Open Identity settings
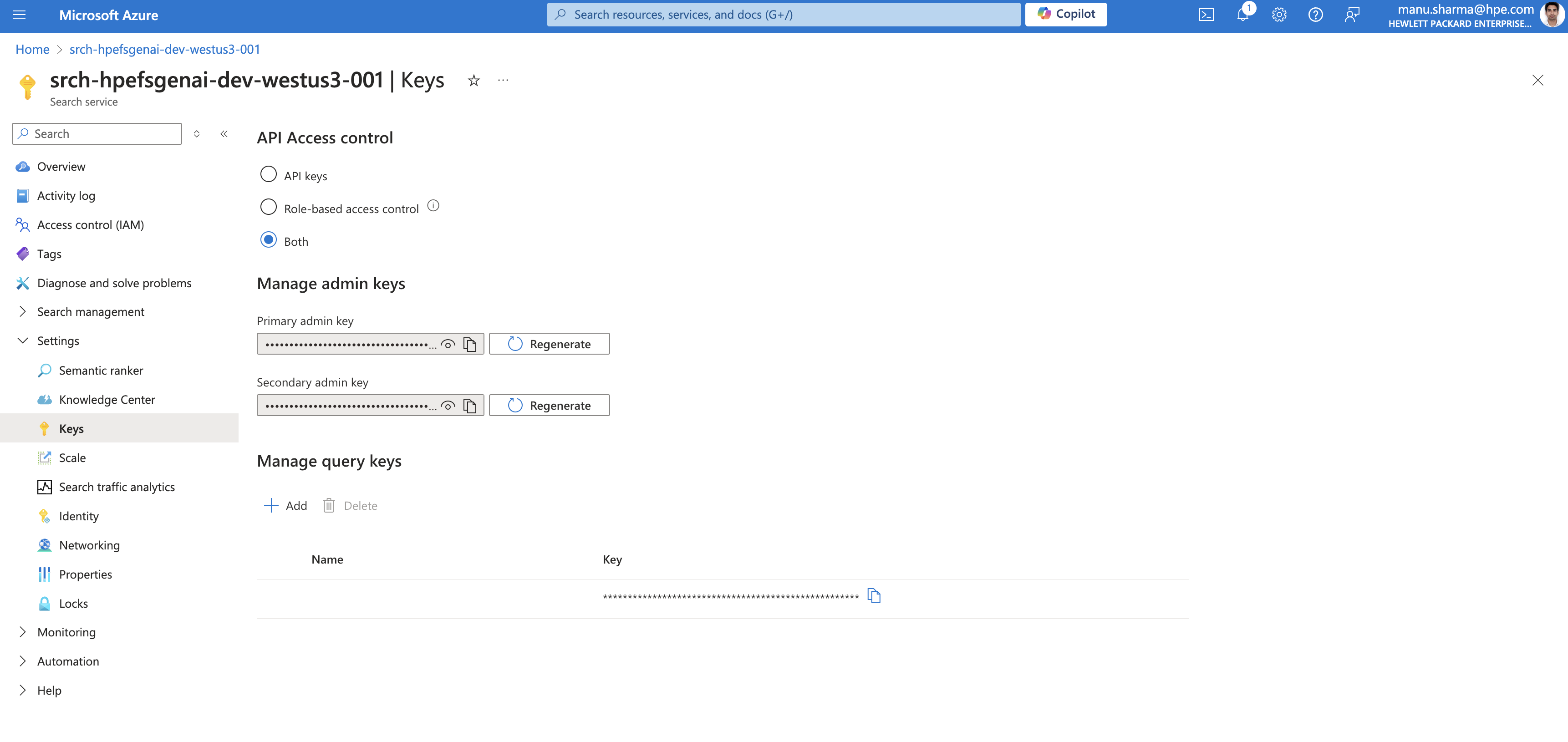Screen dimensions: 1568x742 tap(78, 516)
